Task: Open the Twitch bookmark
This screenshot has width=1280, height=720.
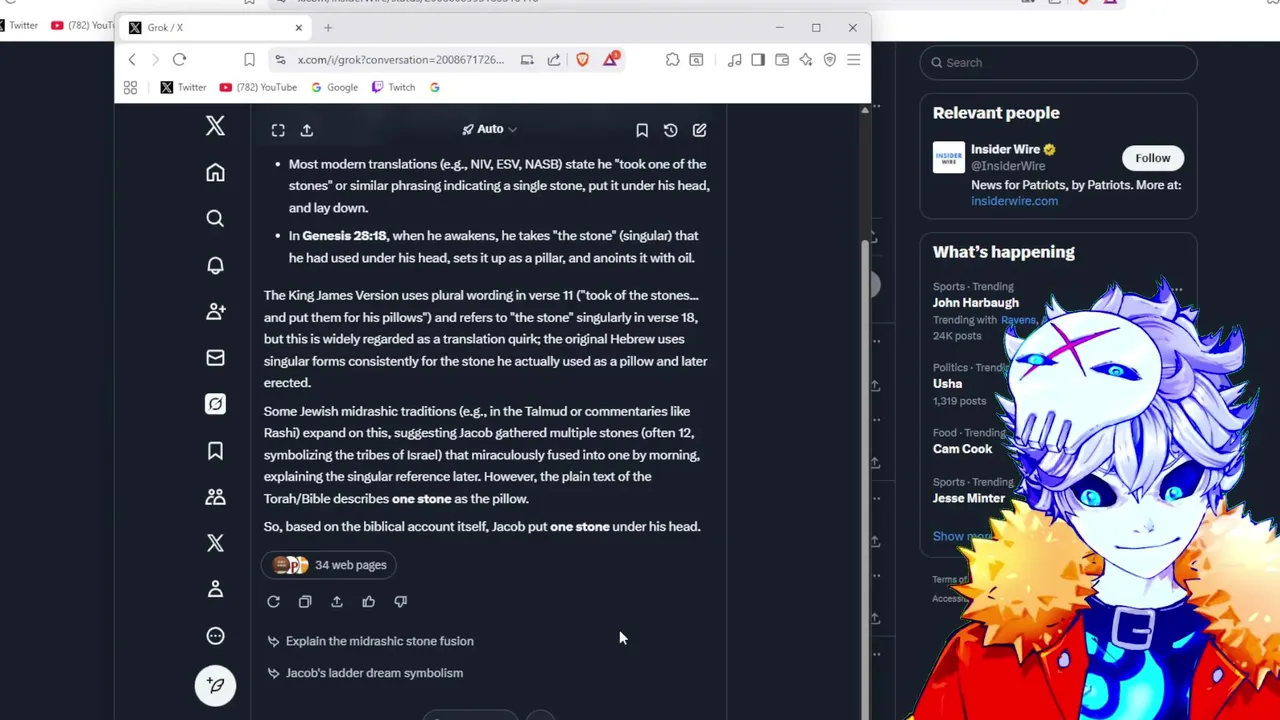Action: click(x=393, y=87)
